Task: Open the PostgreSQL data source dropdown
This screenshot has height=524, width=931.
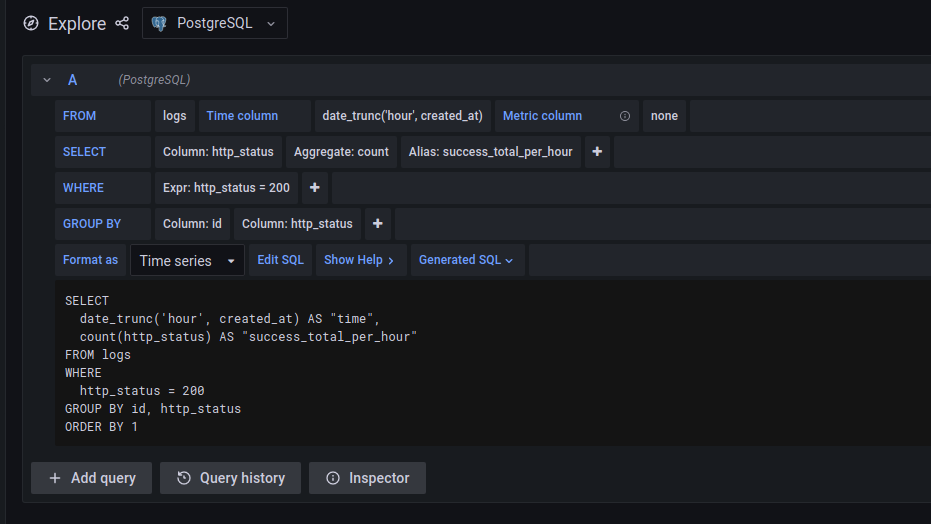Action: click(x=215, y=23)
